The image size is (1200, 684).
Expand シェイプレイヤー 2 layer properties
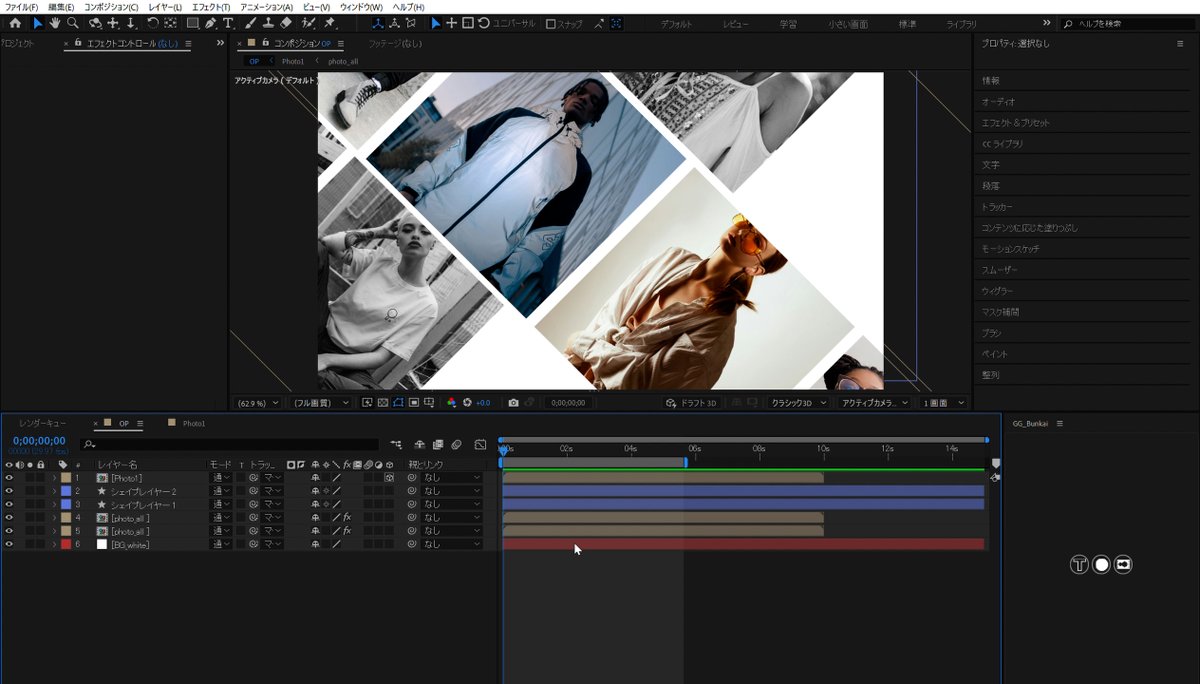(x=54, y=491)
